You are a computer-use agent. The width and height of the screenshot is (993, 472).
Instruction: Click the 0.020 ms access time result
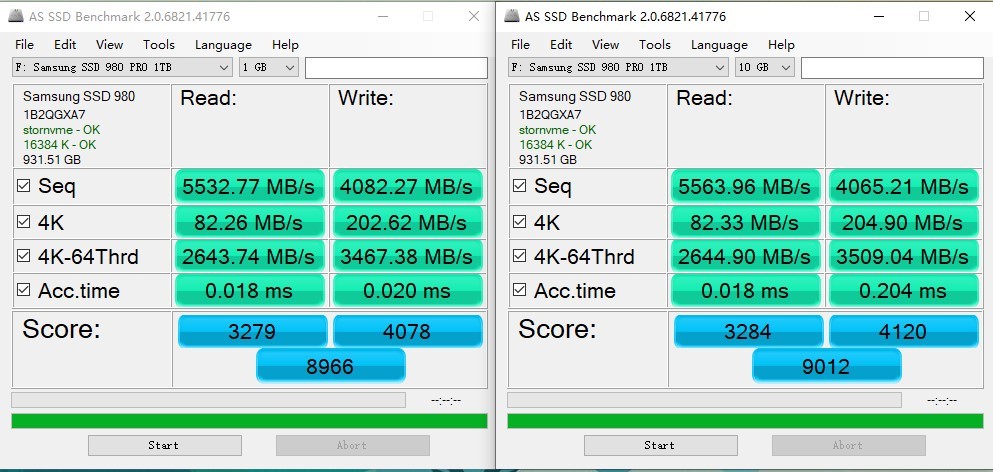click(x=407, y=290)
